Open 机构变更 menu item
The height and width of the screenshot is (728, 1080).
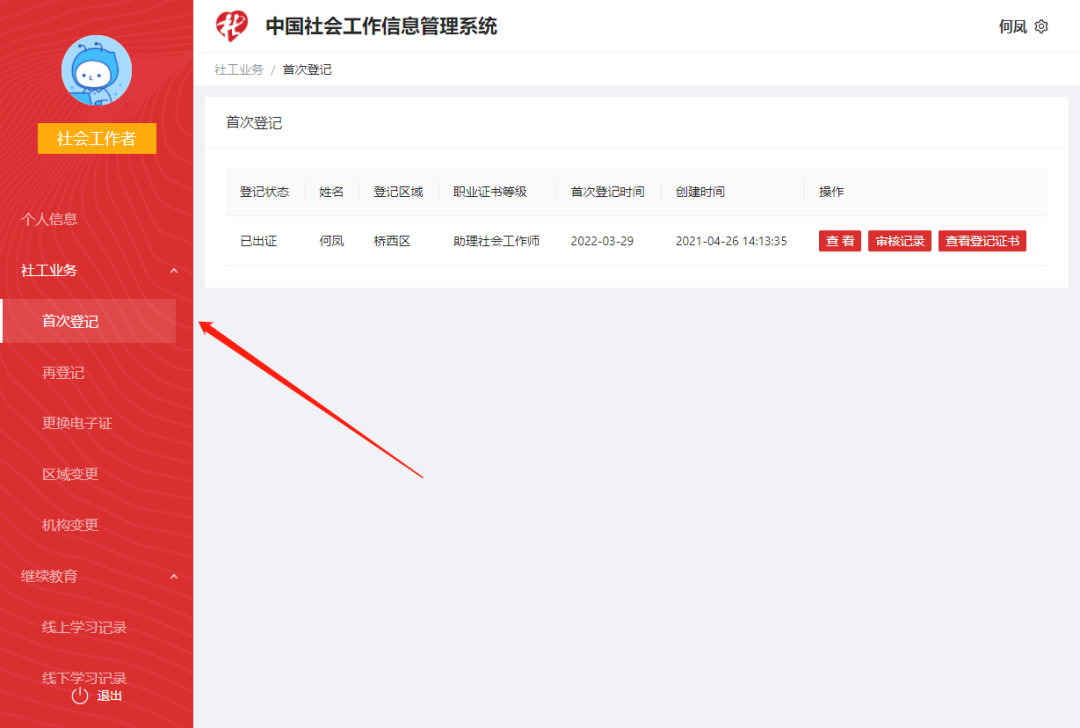pos(70,525)
